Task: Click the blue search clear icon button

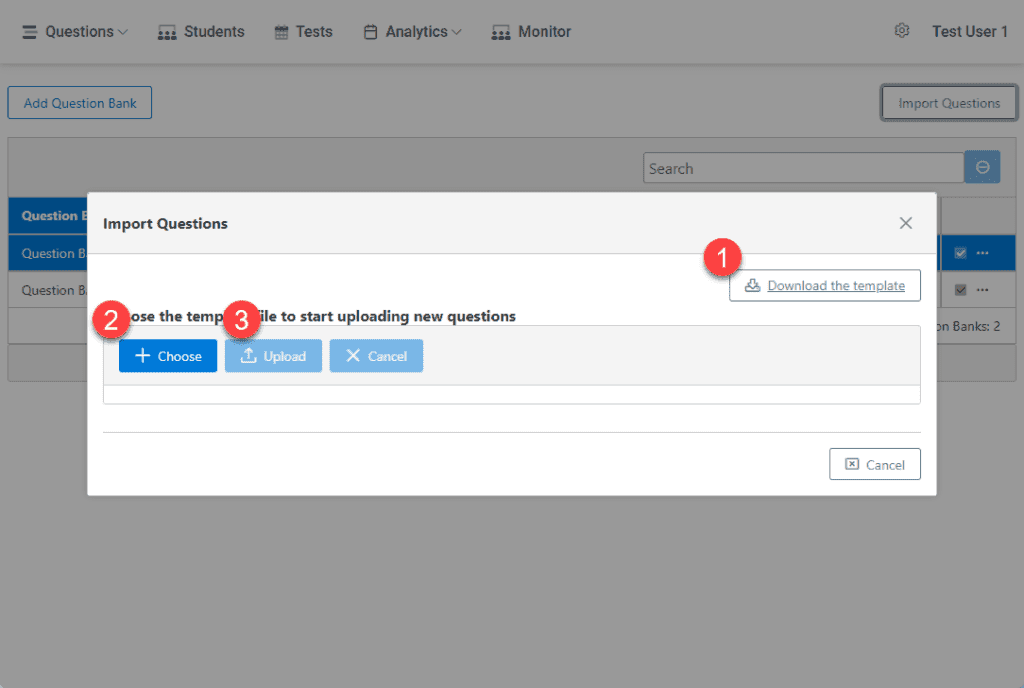Action: tap(982, 167)
